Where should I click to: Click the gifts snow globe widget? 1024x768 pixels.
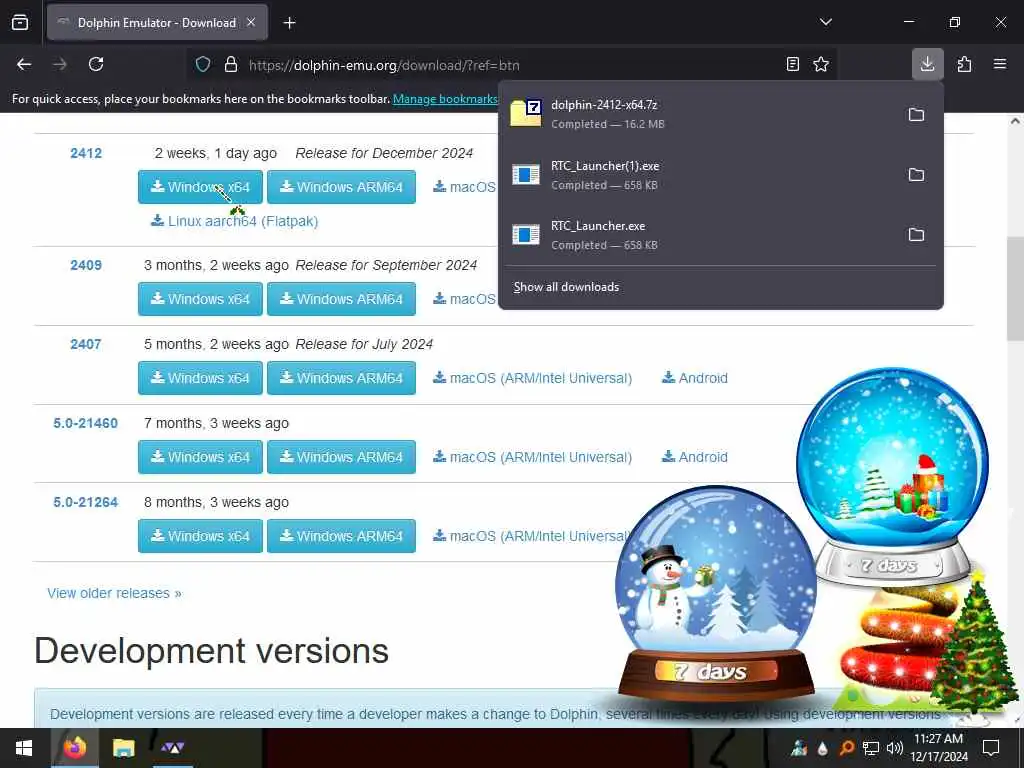(893, 477)
